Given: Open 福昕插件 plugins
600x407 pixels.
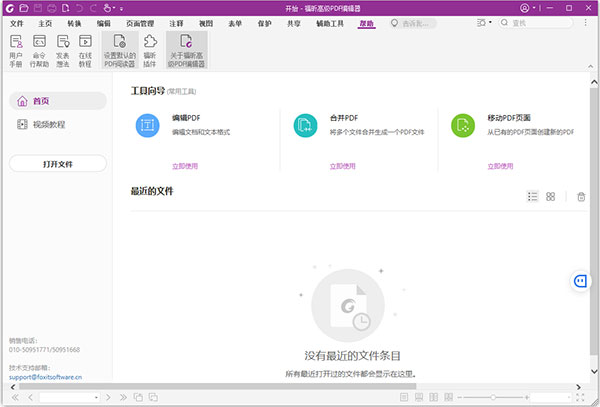Looking at the screenshot, I should click(150, 50).
